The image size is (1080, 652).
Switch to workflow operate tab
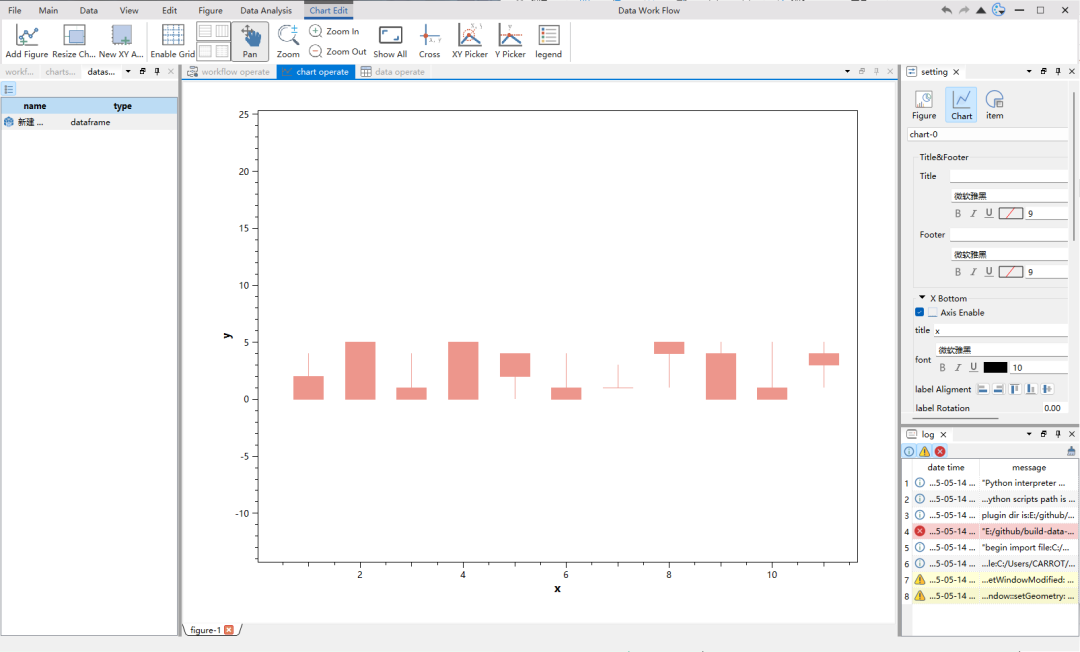pos(229,72)
